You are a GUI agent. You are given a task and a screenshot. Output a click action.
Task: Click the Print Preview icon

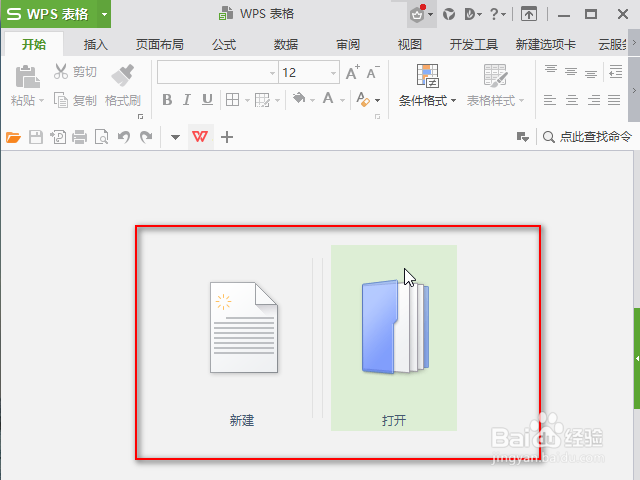[x=102, y=137]
